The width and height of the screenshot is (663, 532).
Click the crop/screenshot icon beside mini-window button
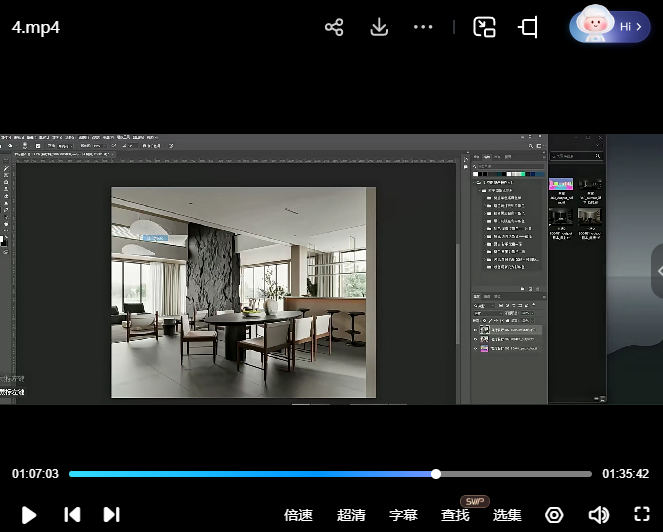[528, 27]
